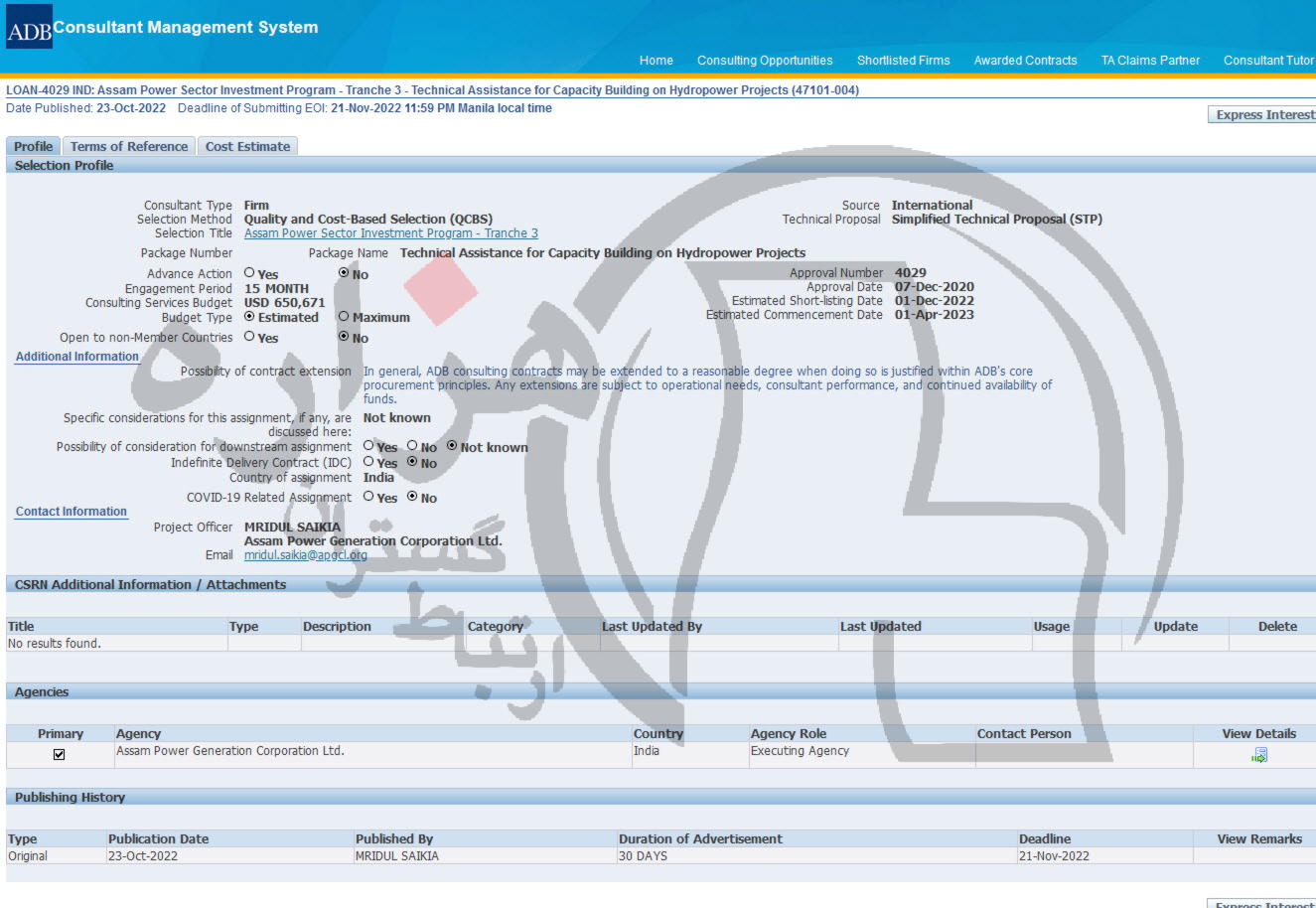Viewport: 1316px width, 908px height.
Task: Open Consultant Tutor menu item
Action: pos(1268,61)
